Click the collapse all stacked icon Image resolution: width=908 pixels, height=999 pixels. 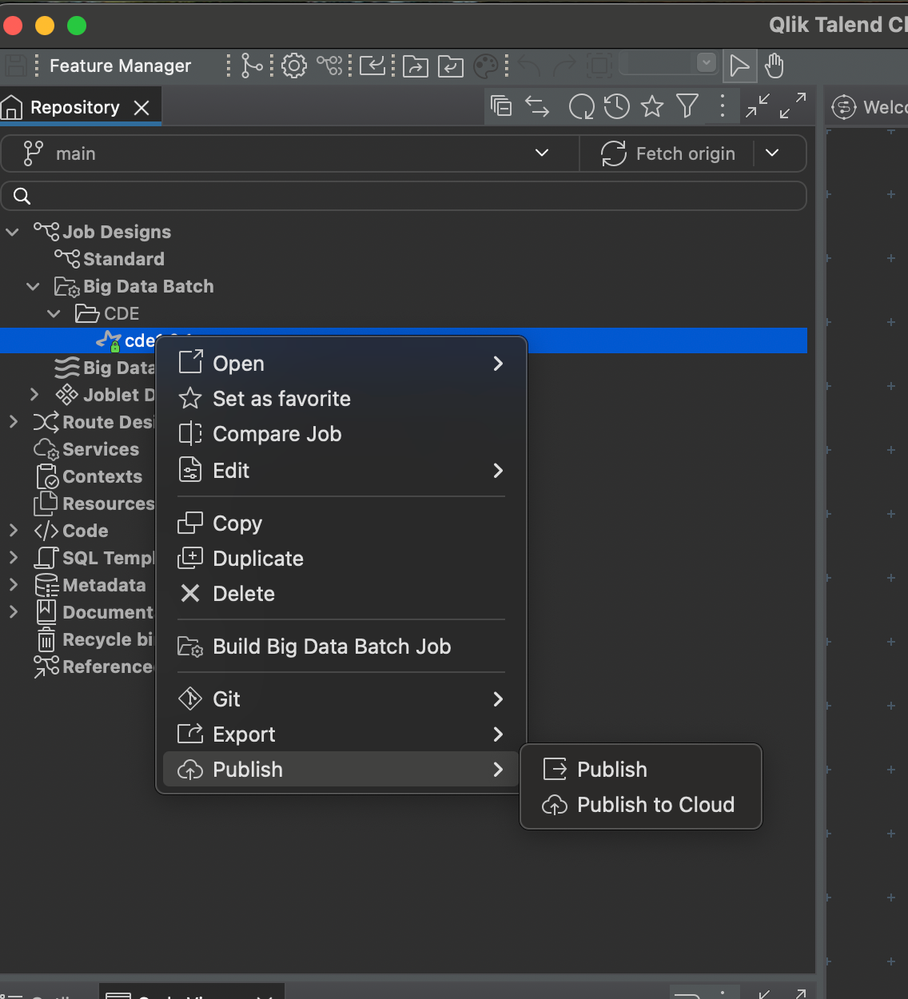pyautogui.click(x=501, y=106)
